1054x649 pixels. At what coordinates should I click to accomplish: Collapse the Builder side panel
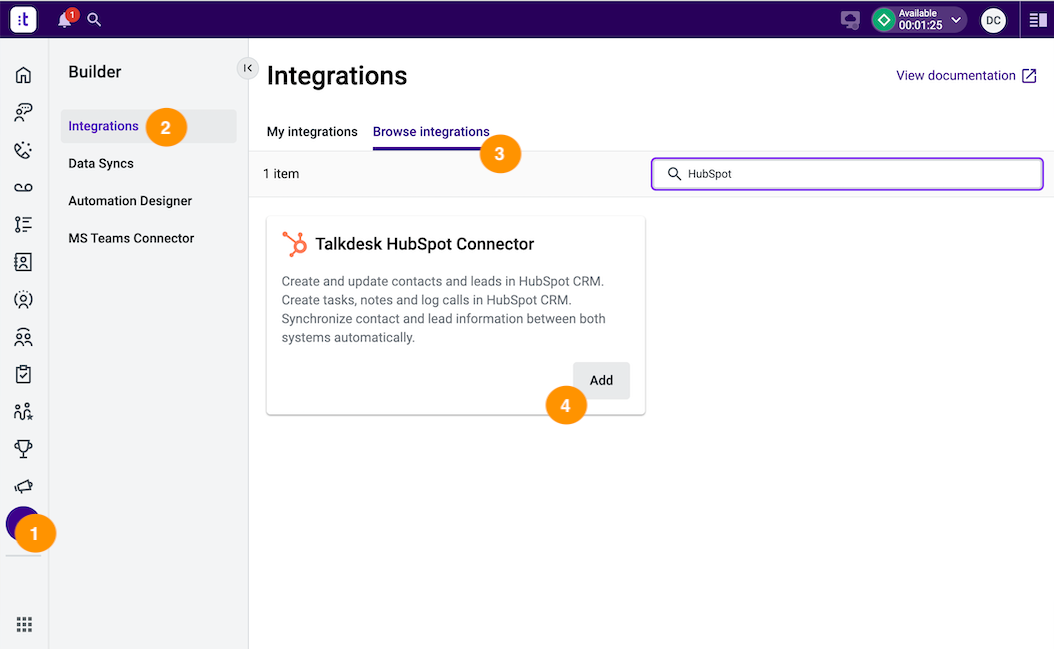coord(247,68)
